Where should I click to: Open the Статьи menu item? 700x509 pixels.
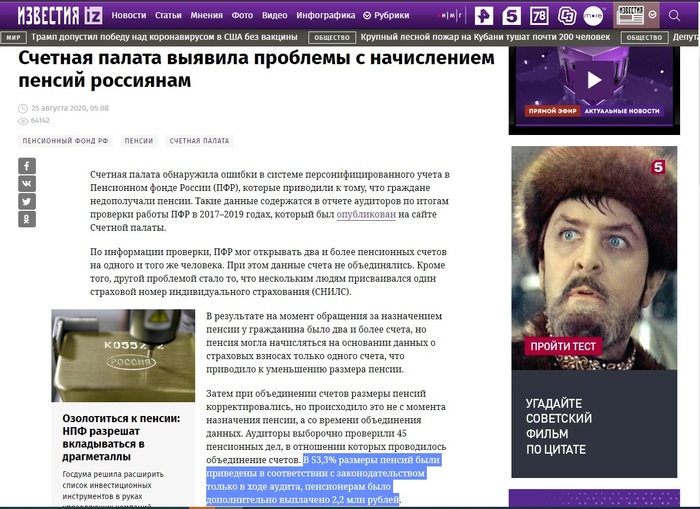point(168,16)
